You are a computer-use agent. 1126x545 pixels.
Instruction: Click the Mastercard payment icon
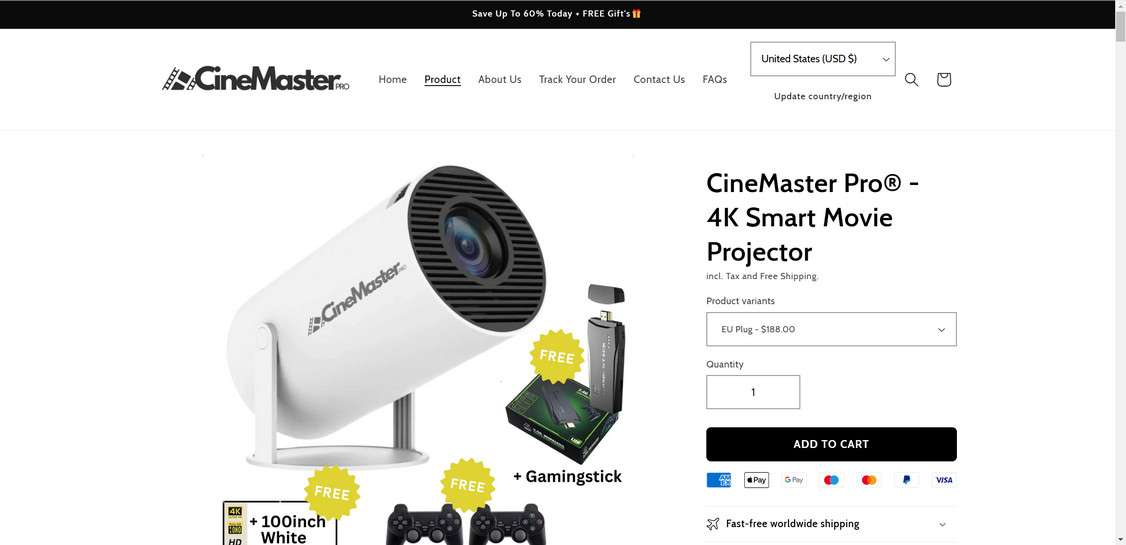pyautogui.click(x=869, y=480)
